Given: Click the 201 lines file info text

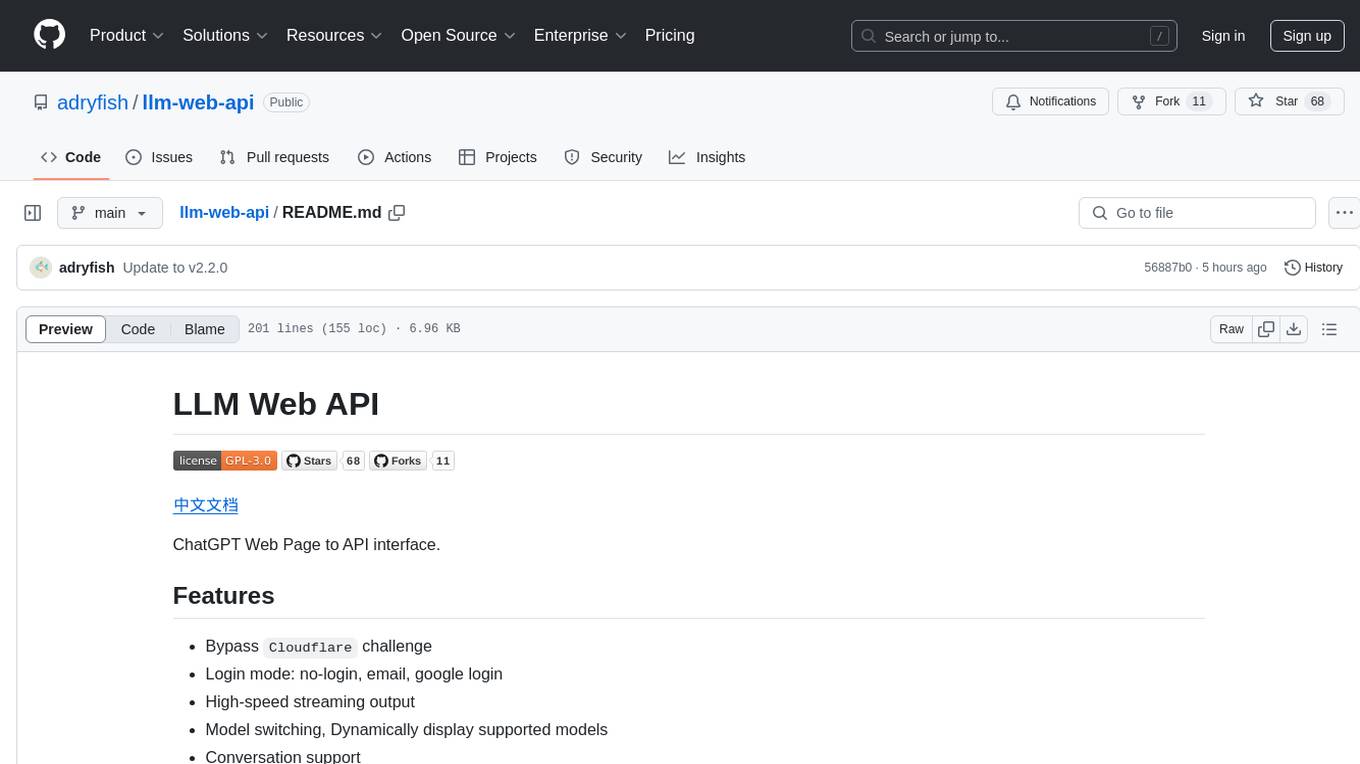Looking at the screenshot, I should click(354, 329).
